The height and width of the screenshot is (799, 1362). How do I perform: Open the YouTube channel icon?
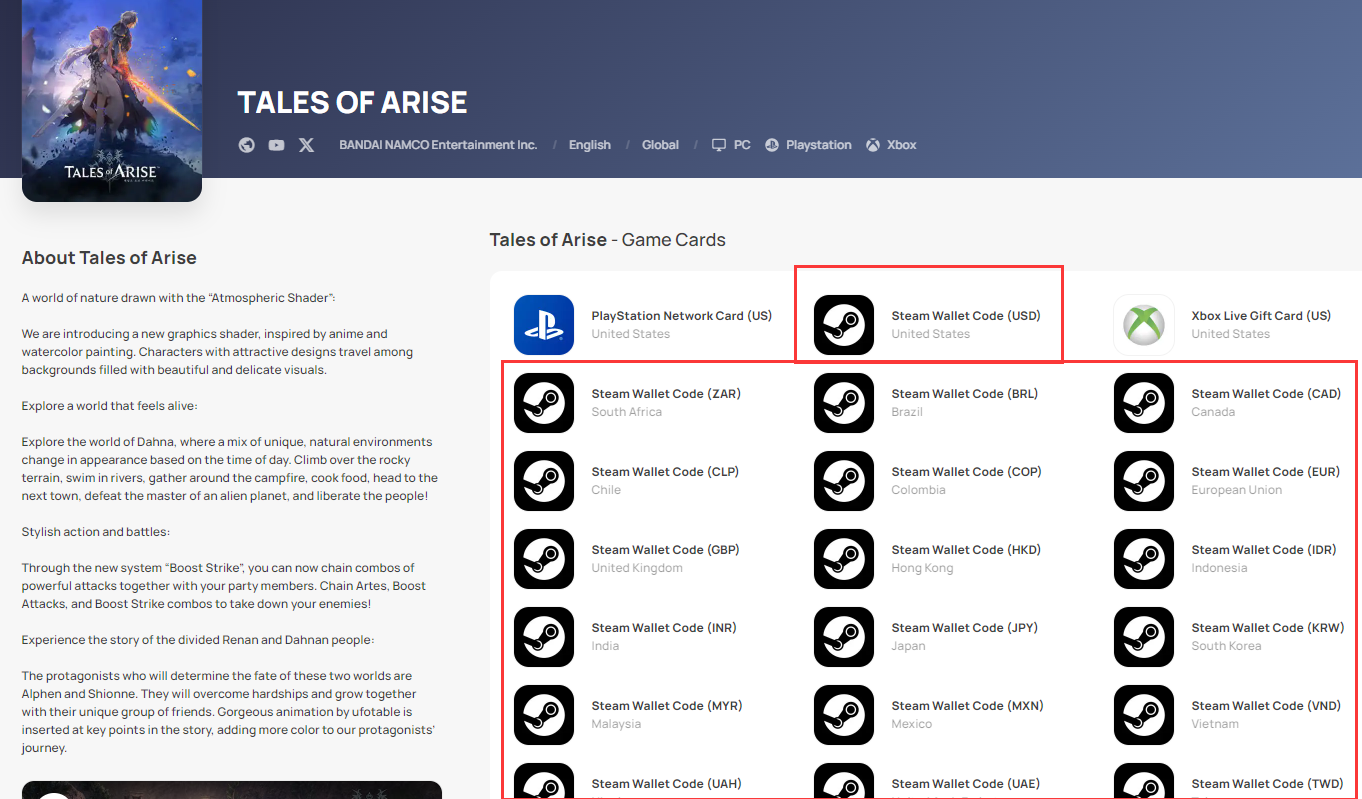tap(276, 145)
